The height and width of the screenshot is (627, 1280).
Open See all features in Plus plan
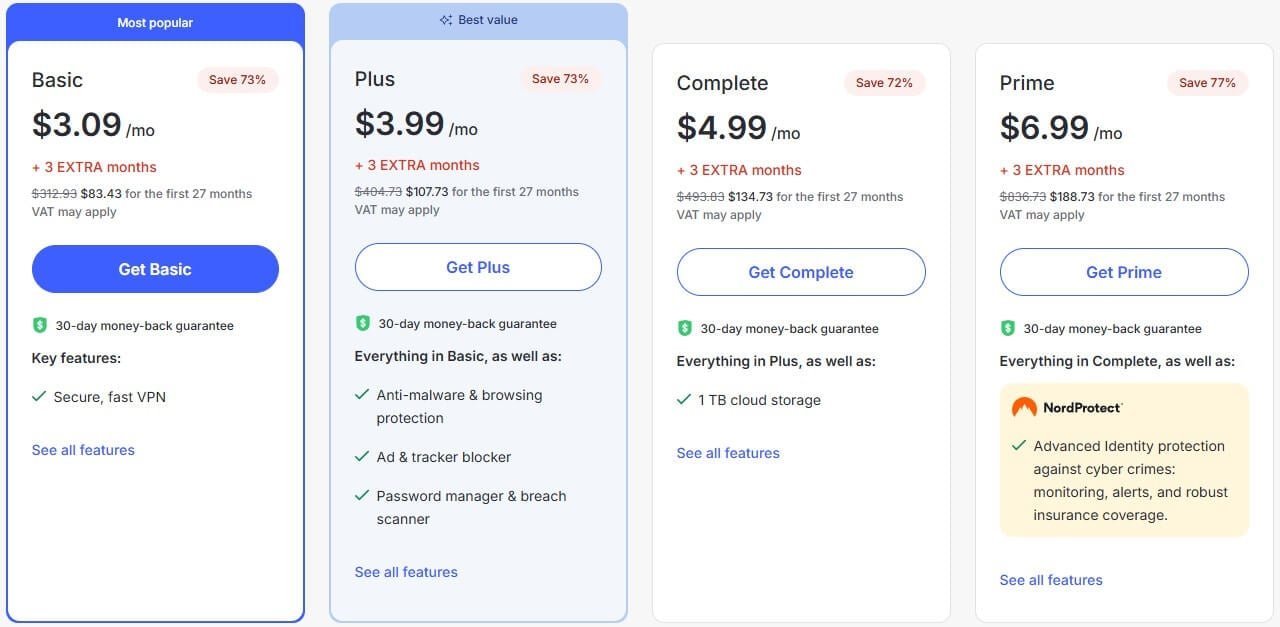point(406,572)
